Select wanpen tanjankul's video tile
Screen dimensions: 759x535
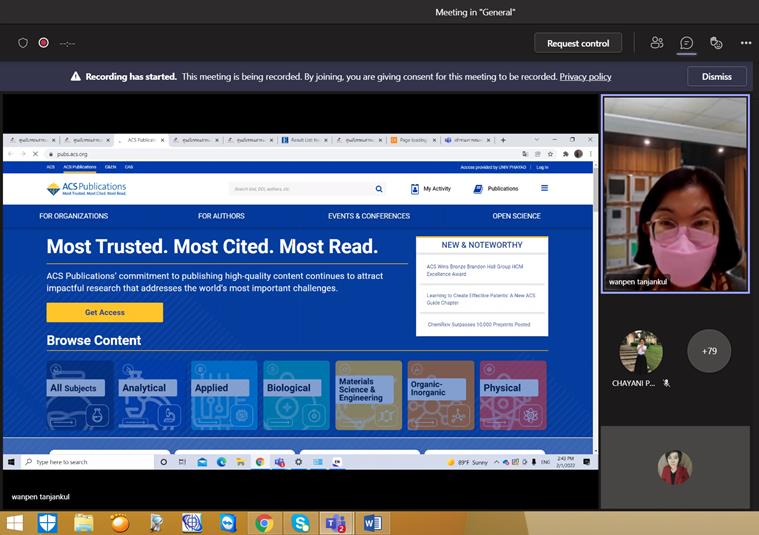pyautogui.click(x=675, y=194)
